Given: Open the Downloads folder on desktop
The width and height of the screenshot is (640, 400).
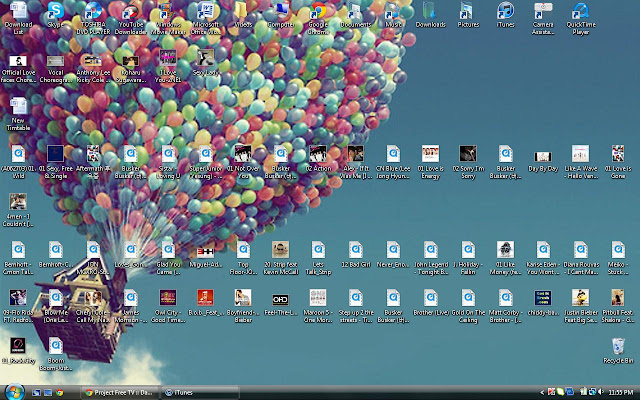Looking at the screenshot, I should (431, 15).
